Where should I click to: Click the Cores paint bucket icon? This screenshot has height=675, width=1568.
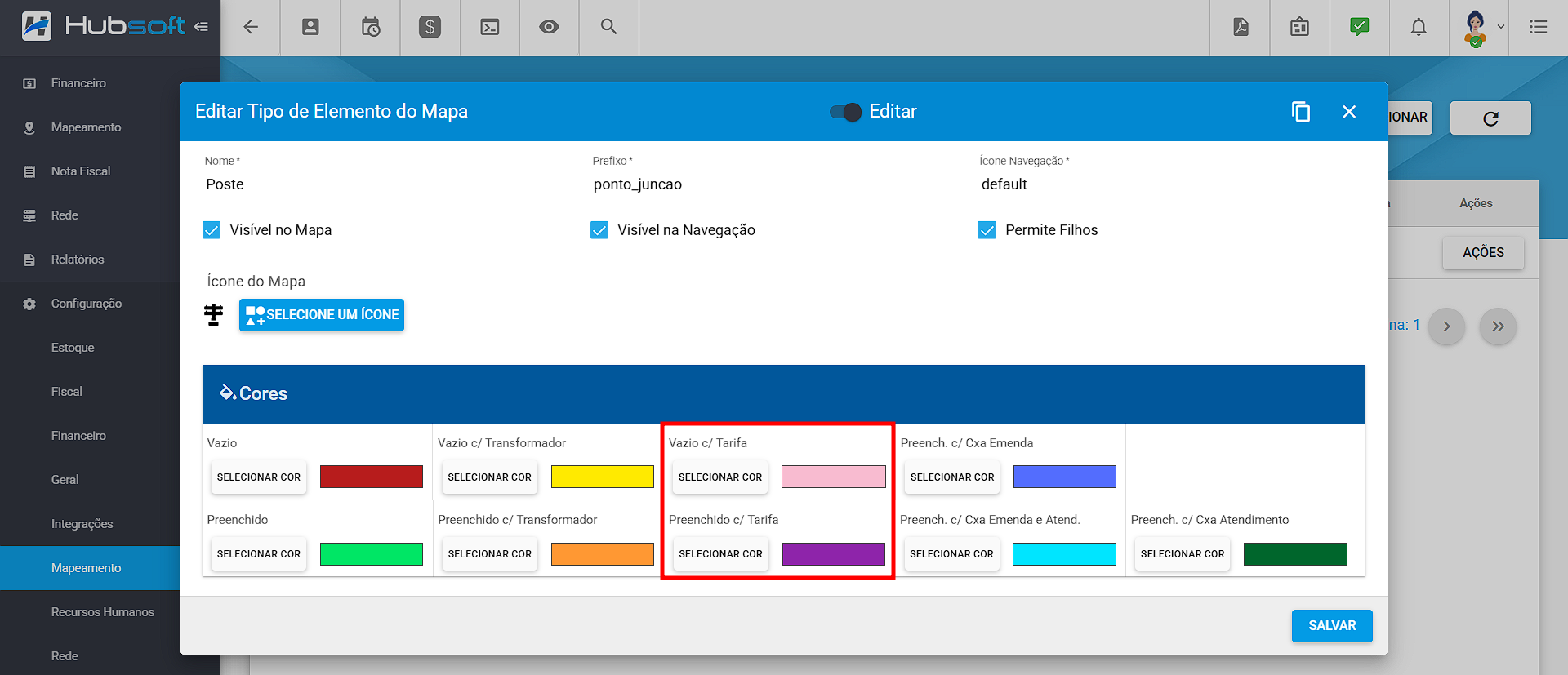(227, 393)
